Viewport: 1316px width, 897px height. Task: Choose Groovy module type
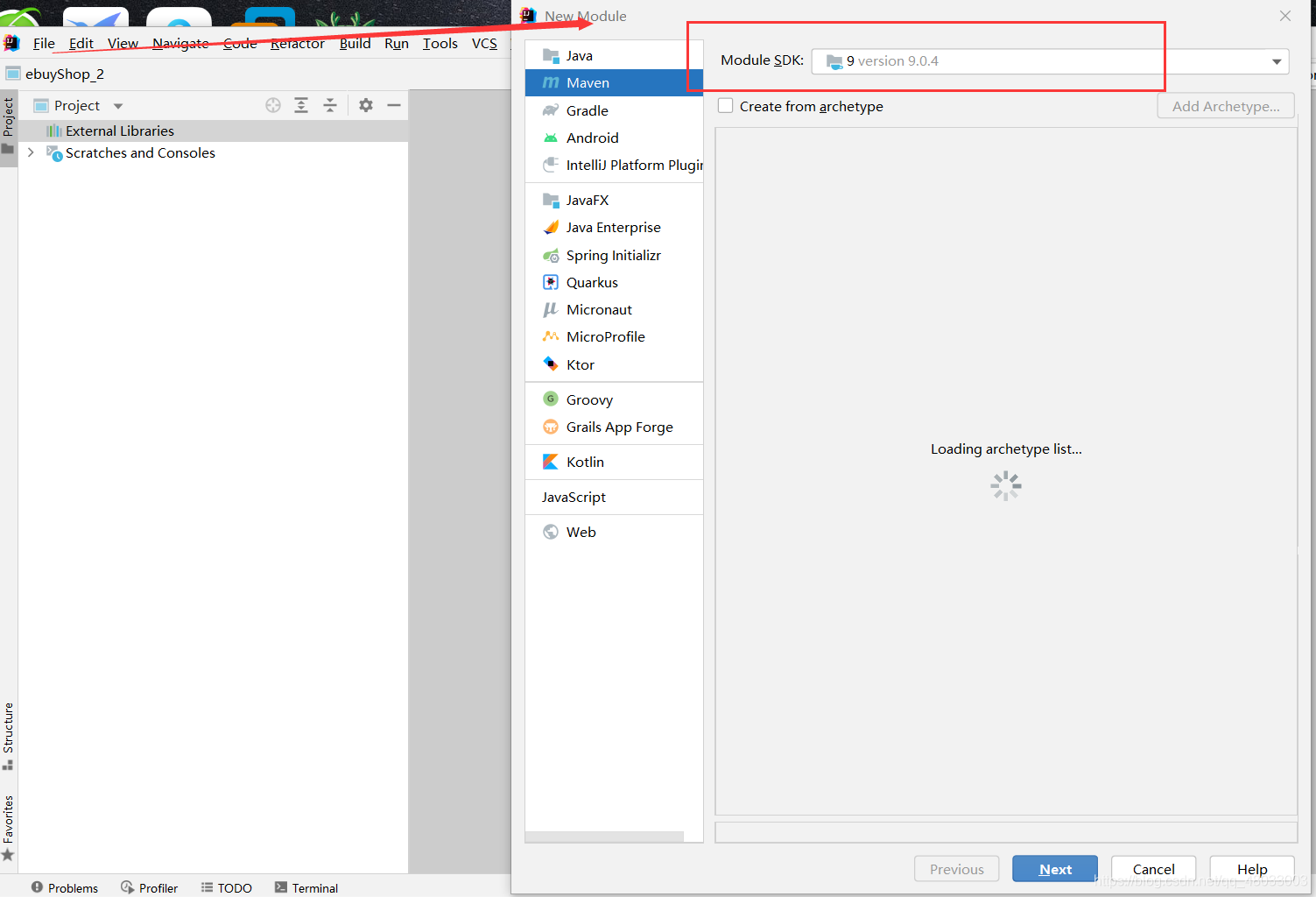point(614,399)
